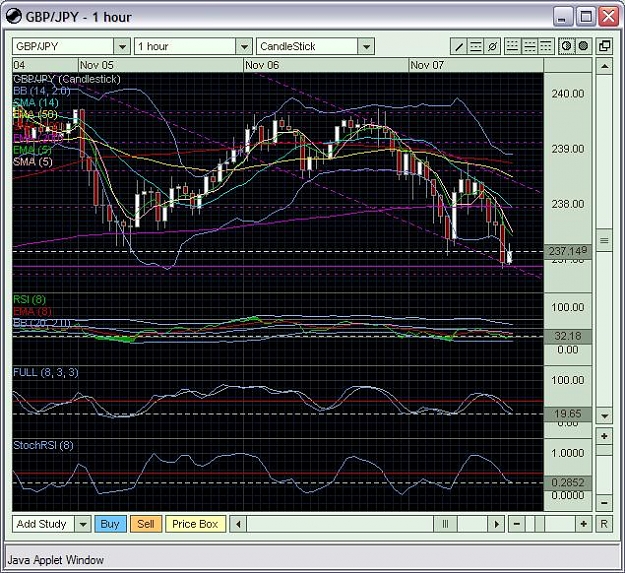Viewport: 625px width, 573px height.
Task: Click the horizontal scrollbar thumb
Action: tap(445, 524)
